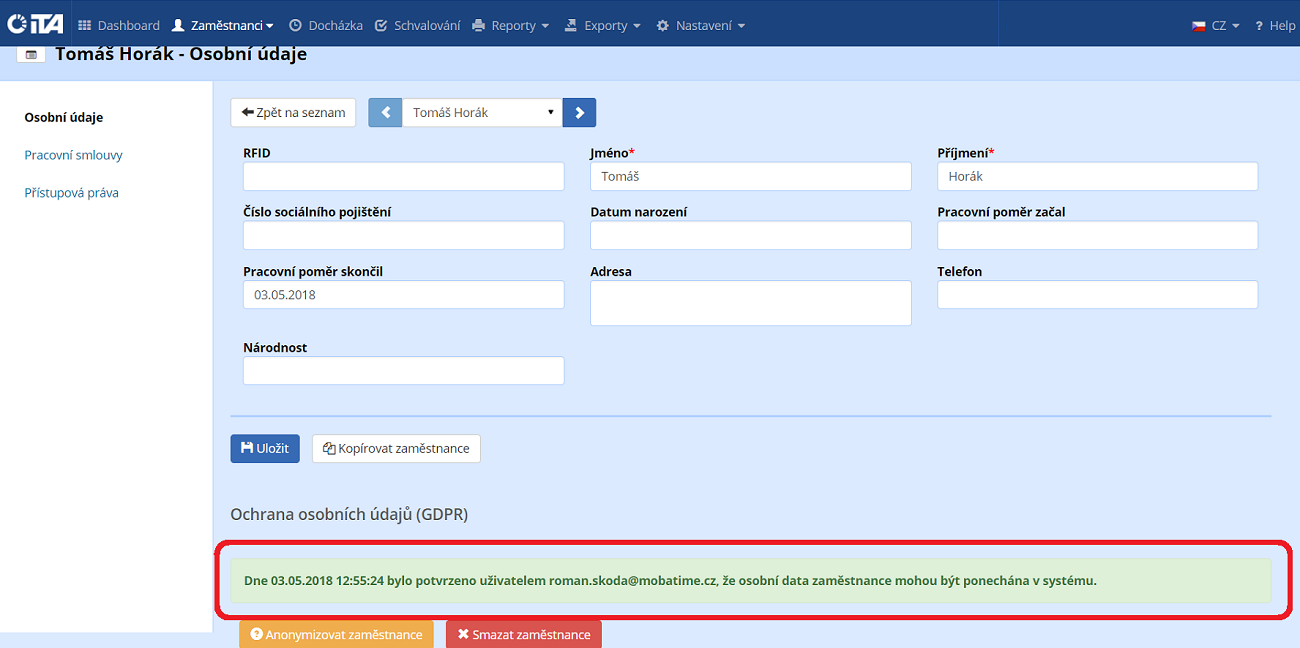
Task: Go to next employee with right arrow
Action: click(579, 113)
